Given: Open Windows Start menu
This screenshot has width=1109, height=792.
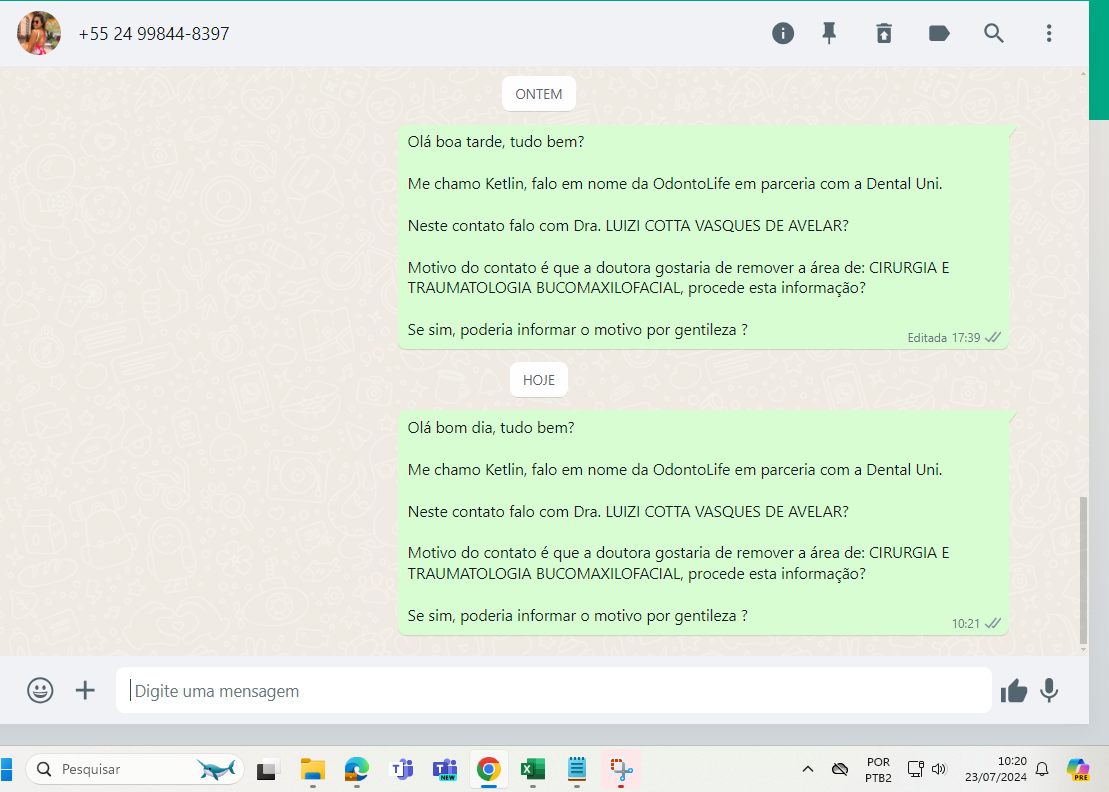Looking at the screenshot, I should coord(6,769).
